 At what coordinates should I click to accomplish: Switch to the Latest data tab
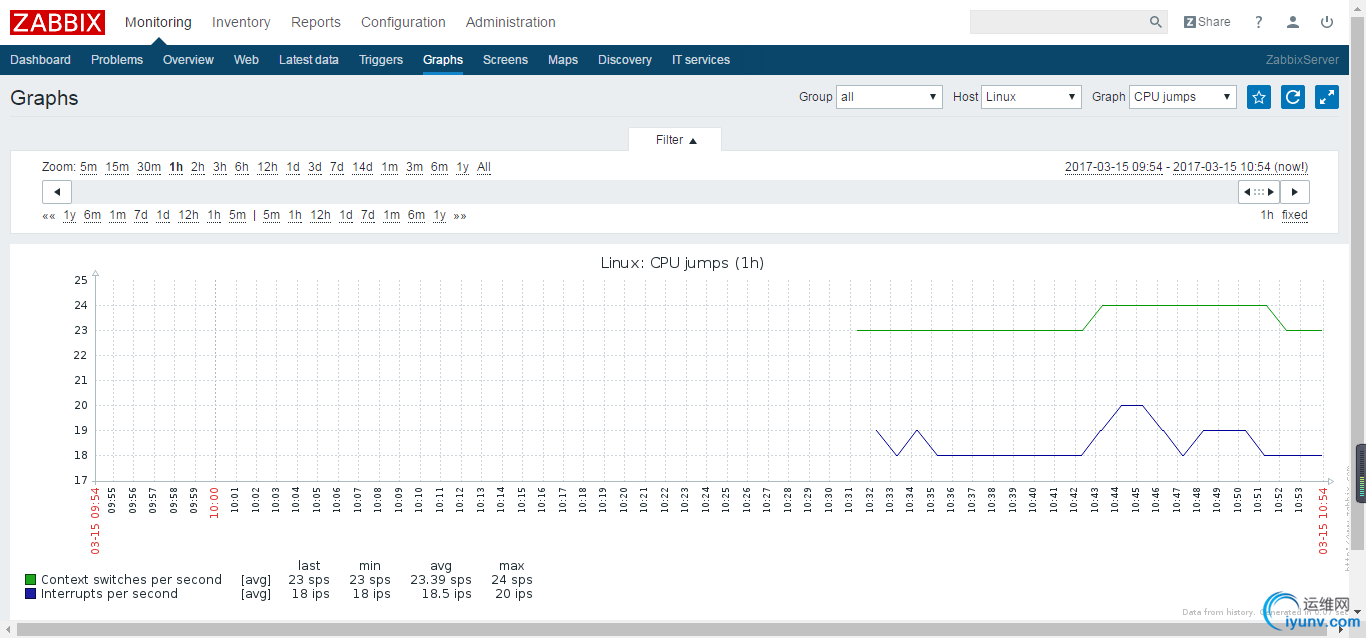pos(309,60)
